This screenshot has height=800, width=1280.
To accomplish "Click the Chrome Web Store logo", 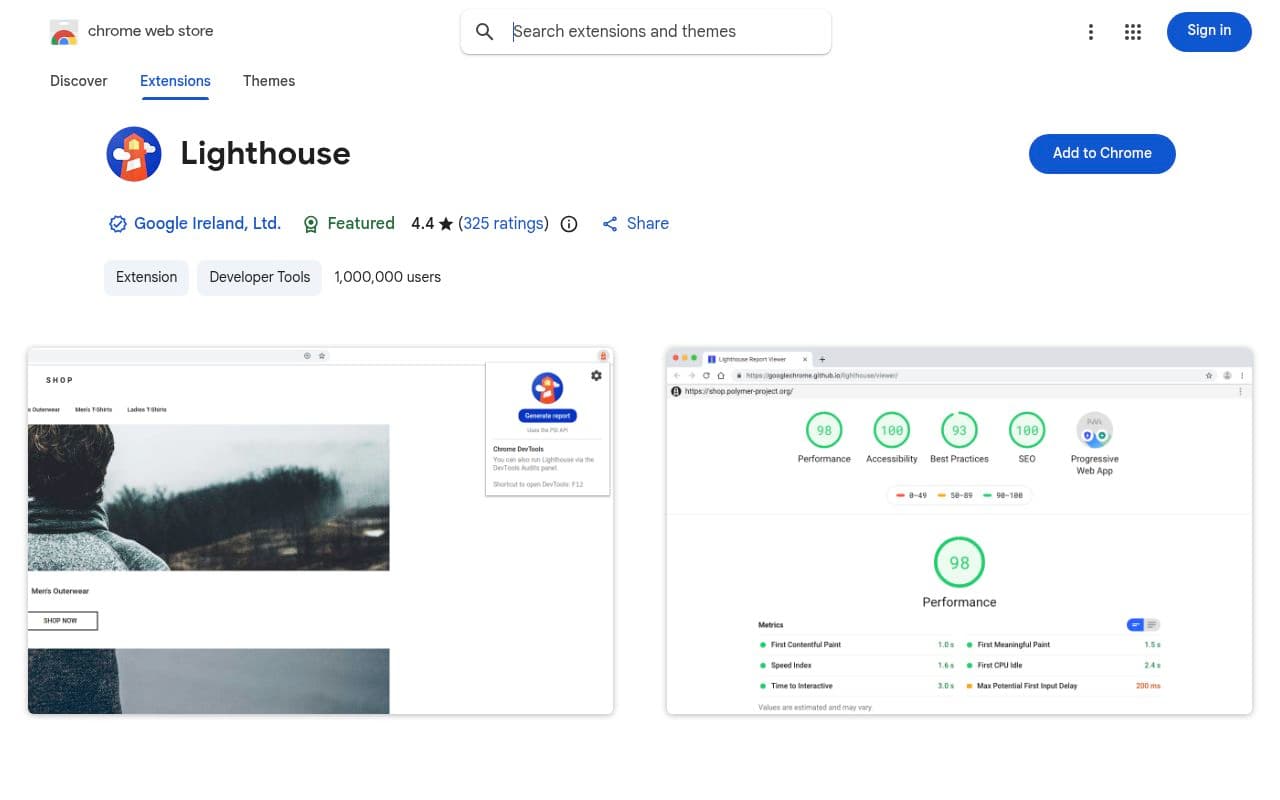I will click(64, 31).
